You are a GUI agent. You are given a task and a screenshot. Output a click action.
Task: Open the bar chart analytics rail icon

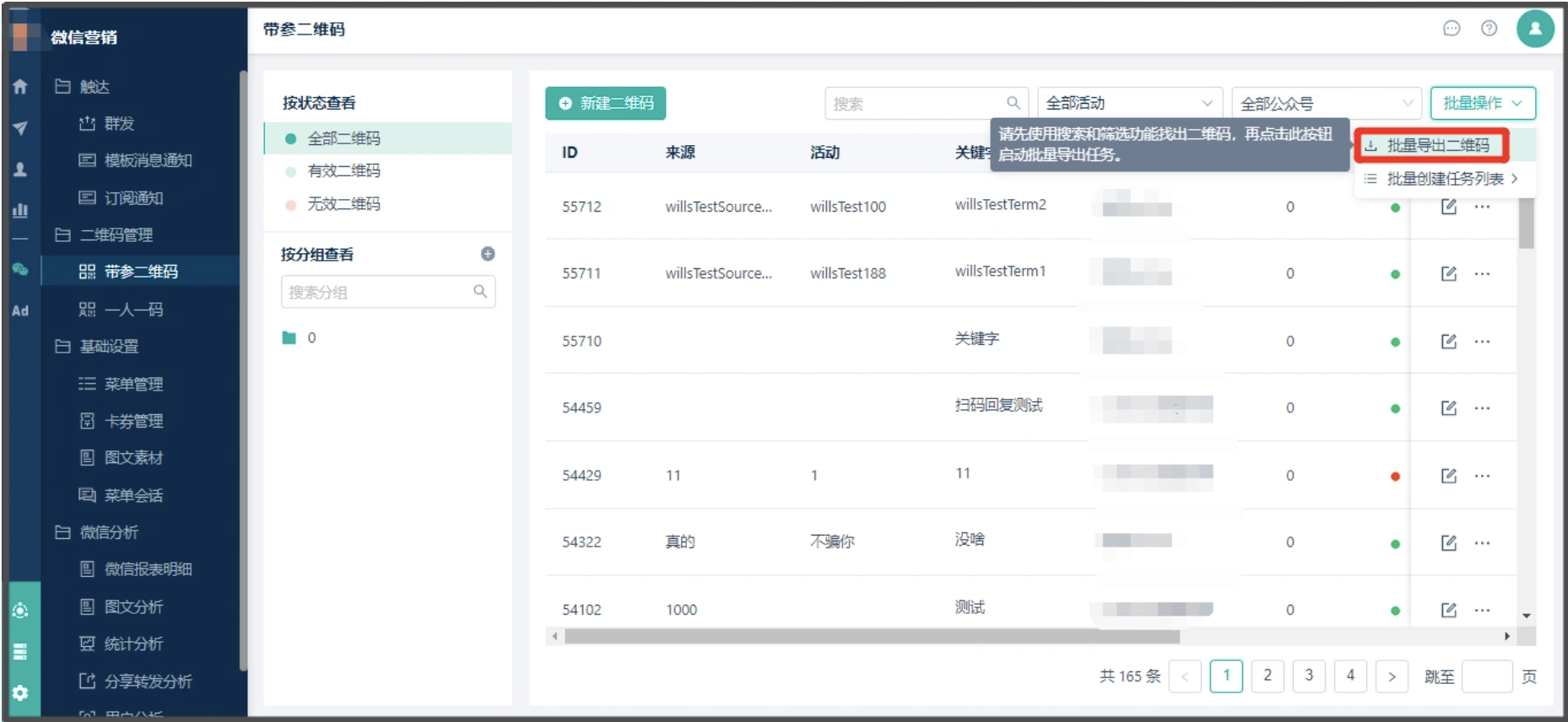coord(20,210)
